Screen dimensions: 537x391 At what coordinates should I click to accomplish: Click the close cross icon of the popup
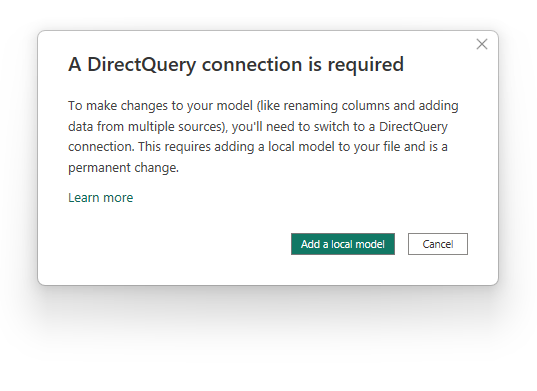pyautogui.click(x=482, y=44)
